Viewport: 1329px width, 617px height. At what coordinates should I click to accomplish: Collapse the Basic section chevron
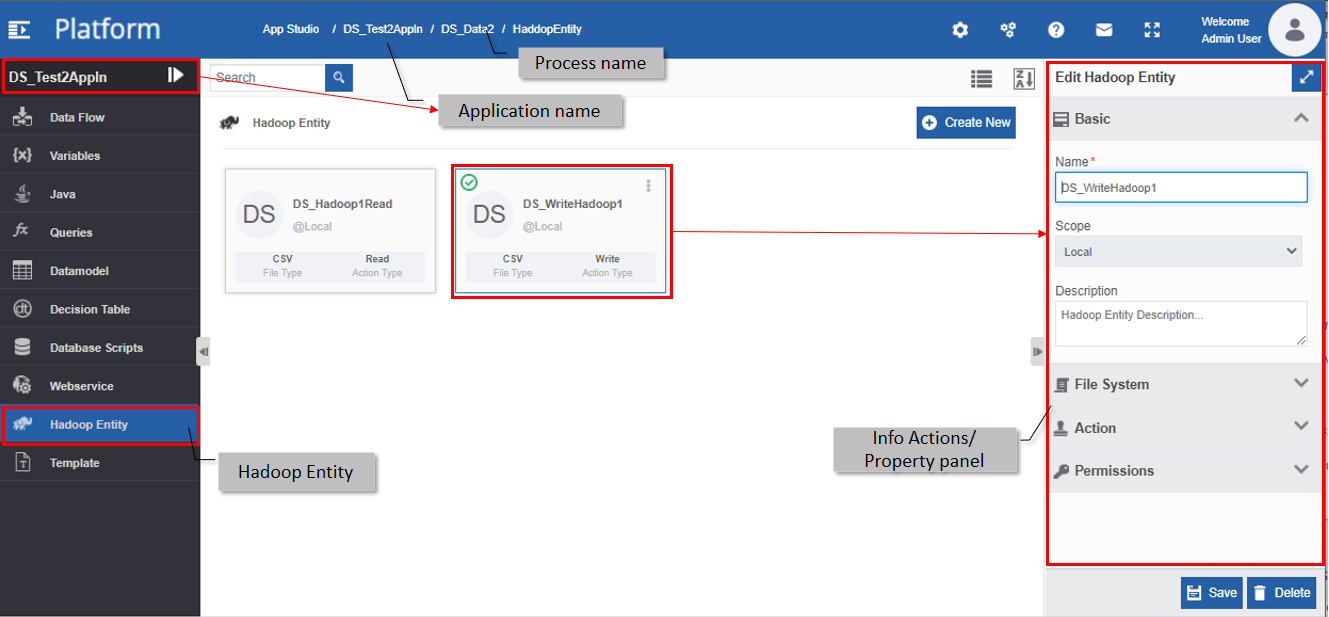[1301, 118]
